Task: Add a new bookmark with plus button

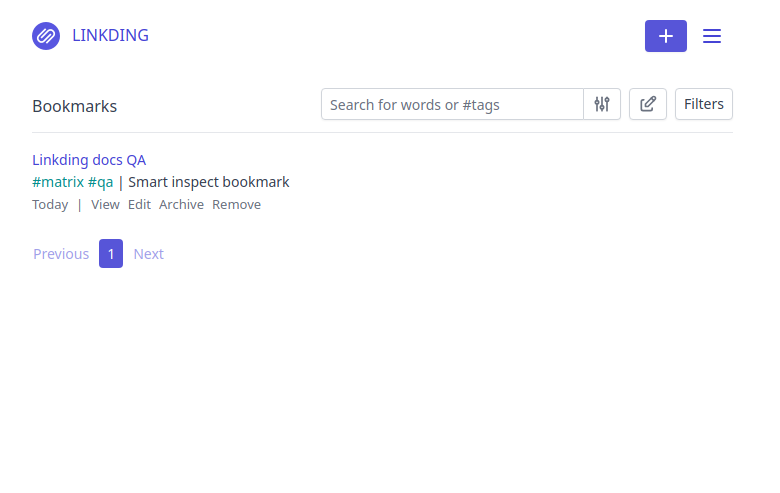Action: [x=666, y=36]
